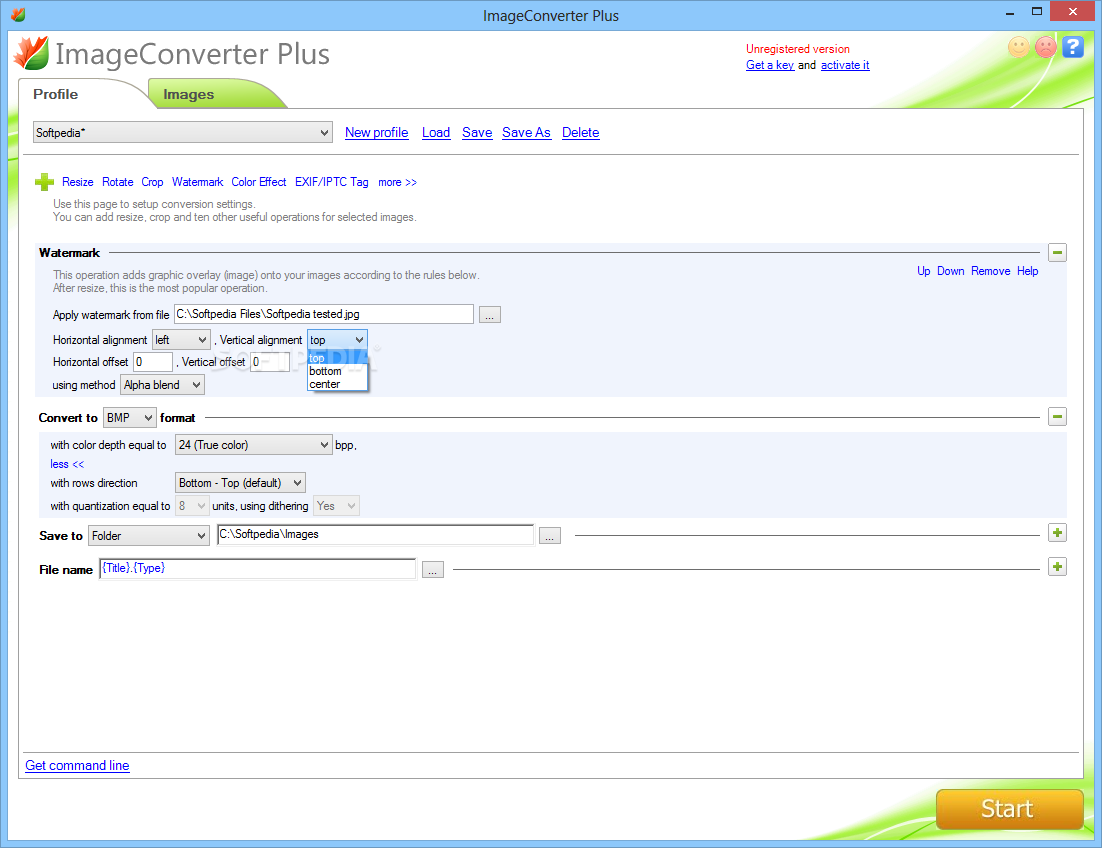This screenshot has height=848, width=1102.
Task: Move the Watermark operation Down
Action: [950, 270]
